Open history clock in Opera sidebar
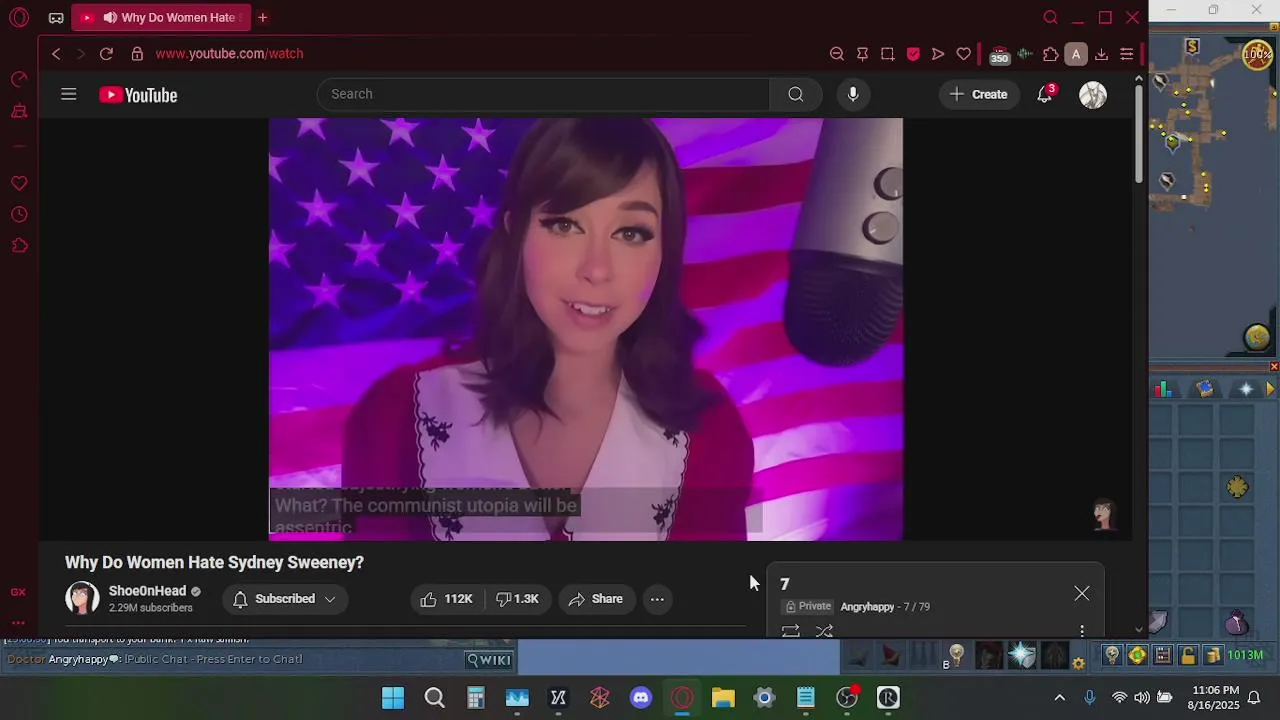Viewport: 1280px width, 720px height. [19, 214]
